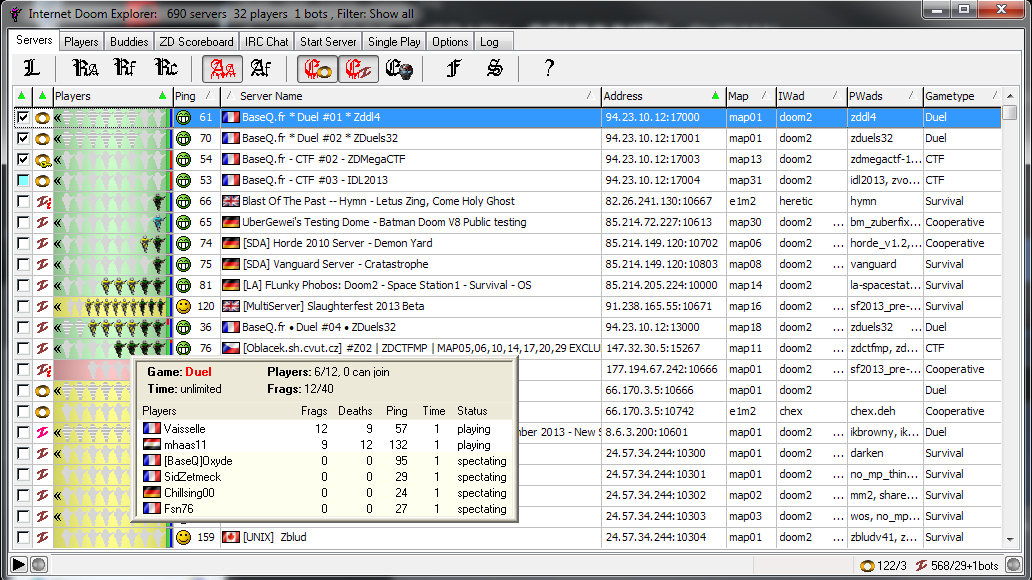The image size is (1032, 580).
Task: Click the gothic 'L' launch toolbar icon
Action: [x=31, y=68]
